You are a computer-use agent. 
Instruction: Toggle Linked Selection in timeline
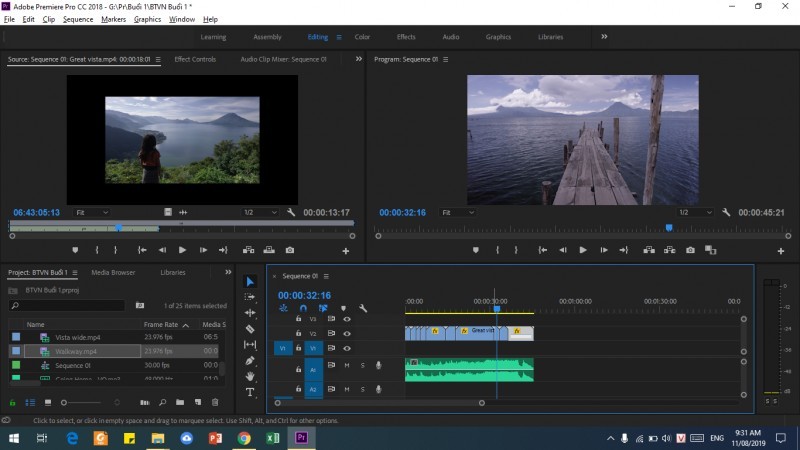tap(323, 308)
